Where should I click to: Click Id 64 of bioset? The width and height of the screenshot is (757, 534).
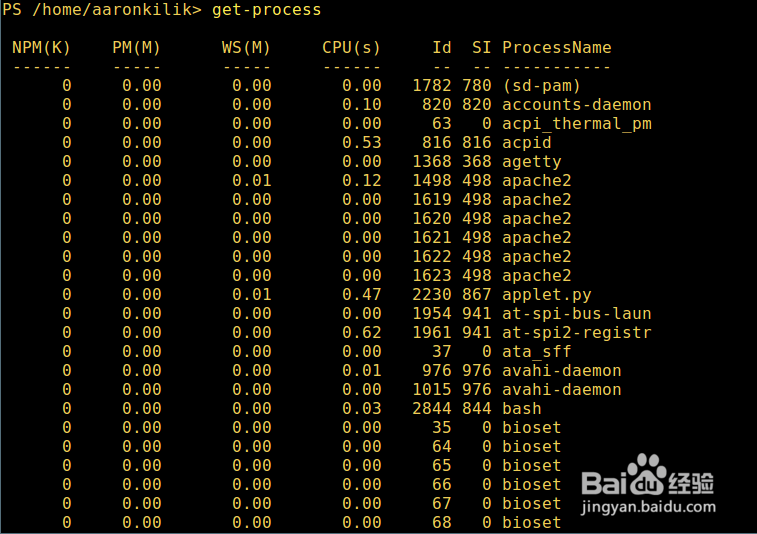coord(442,447)
